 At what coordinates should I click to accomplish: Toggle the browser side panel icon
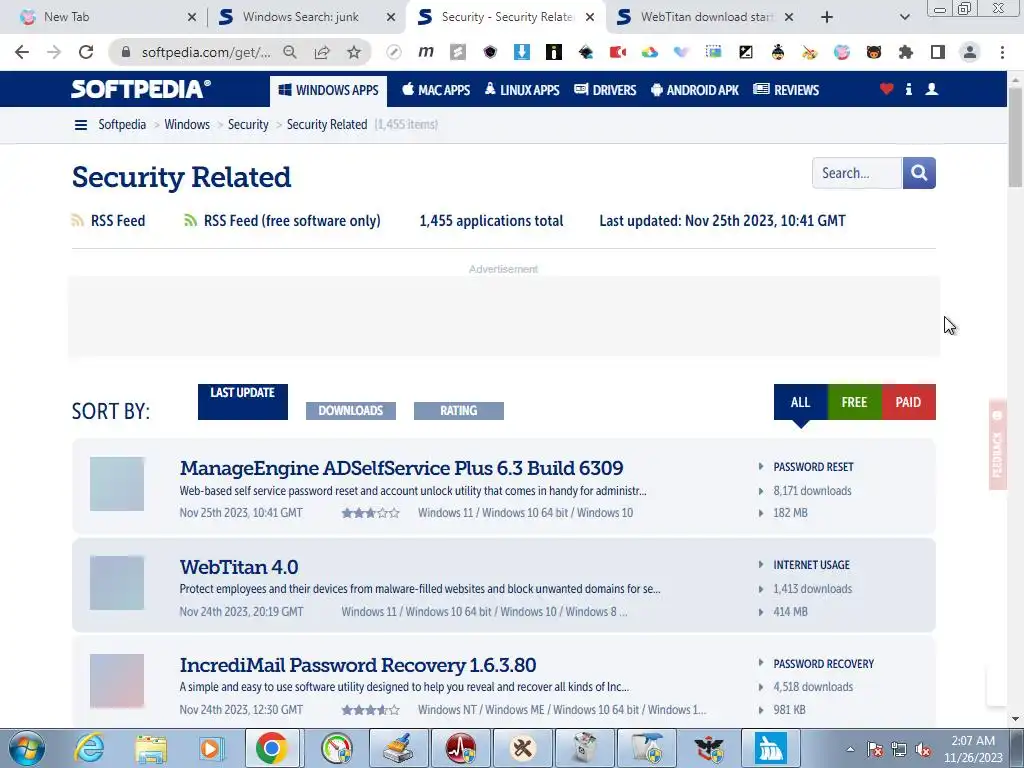pos(938,52)
